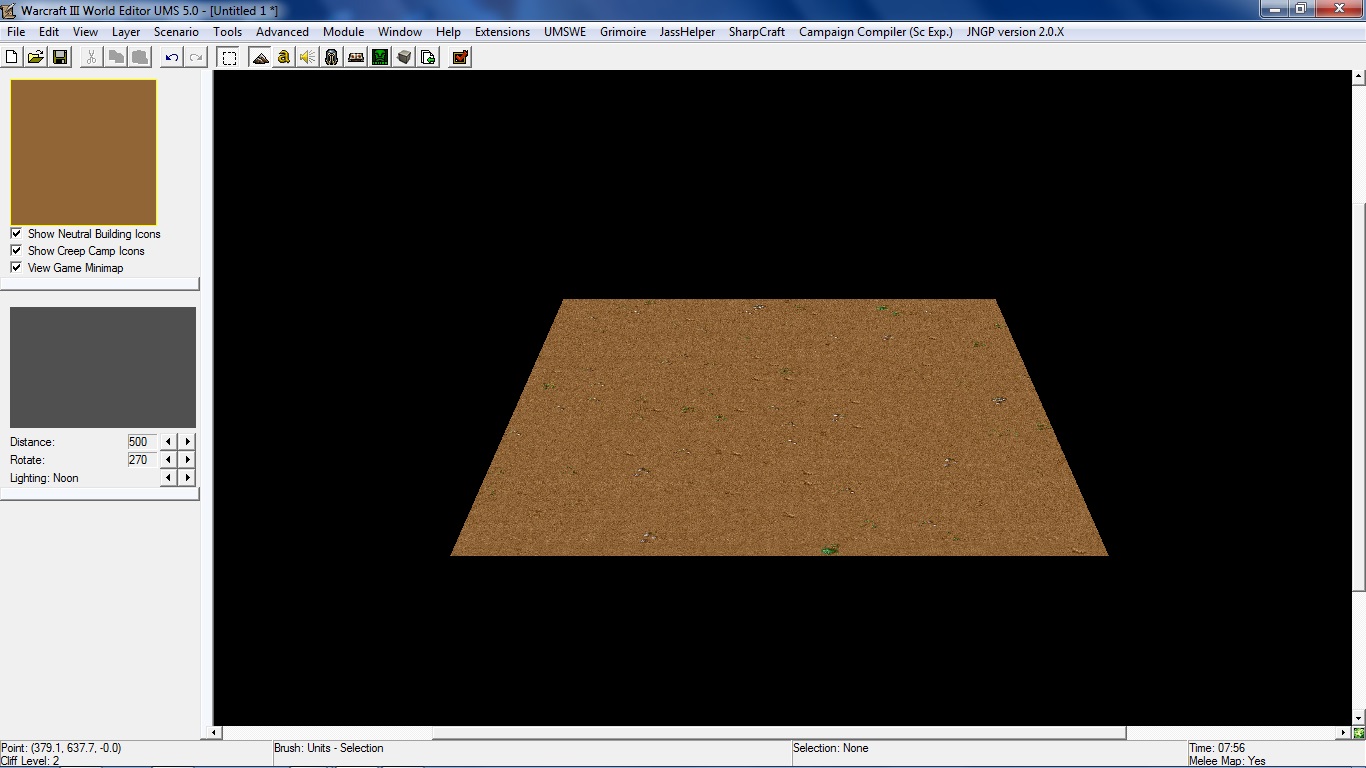Open the Object Editor helmet icon
Screen dimensions: 1366x768
point(332,57)
